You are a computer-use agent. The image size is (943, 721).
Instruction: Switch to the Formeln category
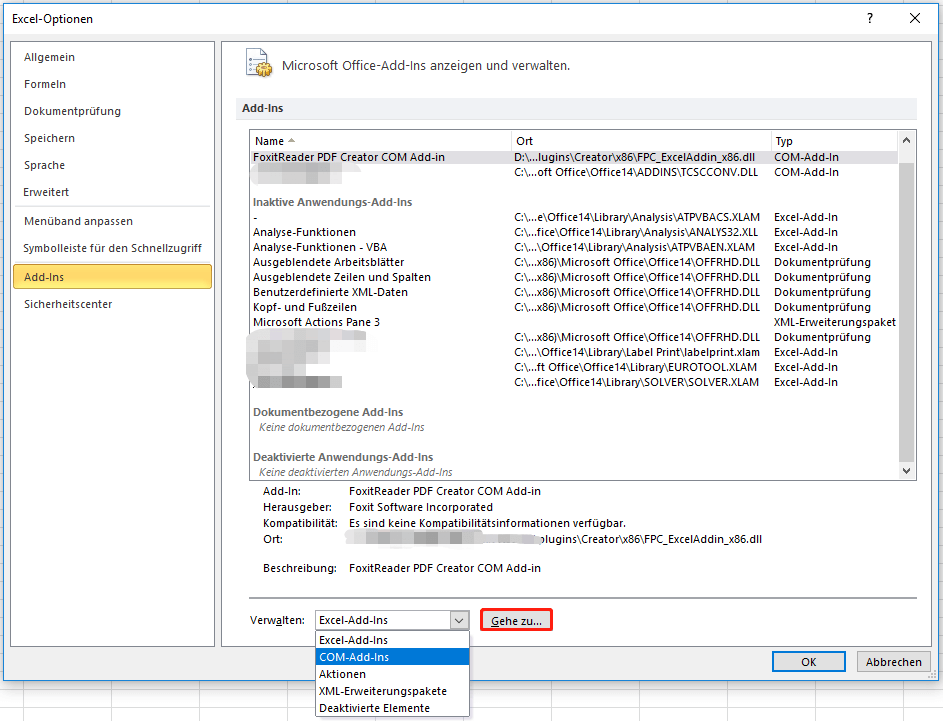(45, 85)
